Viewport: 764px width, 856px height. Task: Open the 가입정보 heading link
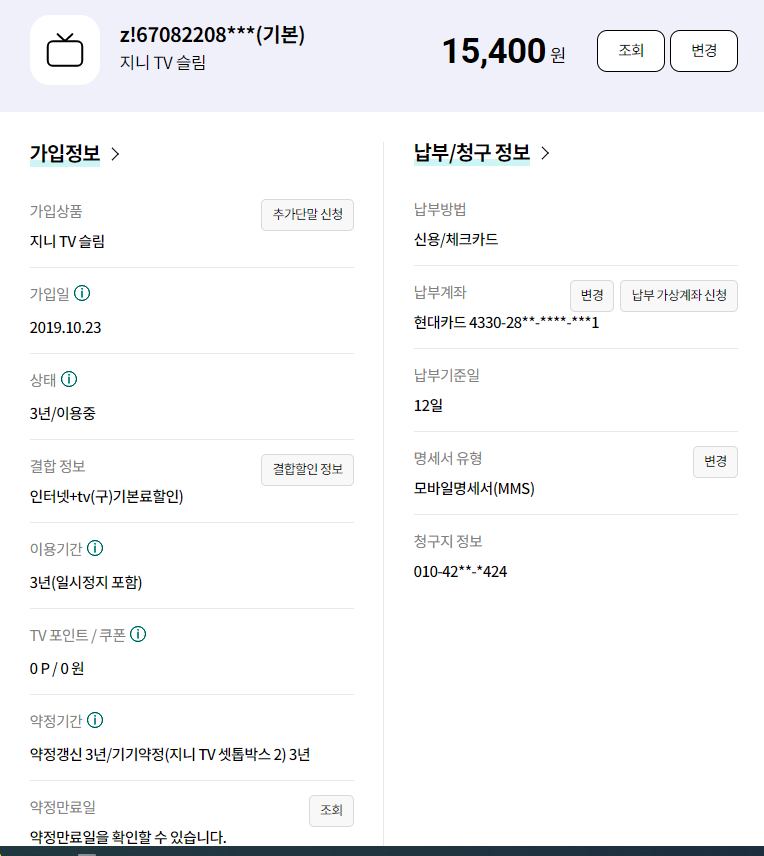65,154
